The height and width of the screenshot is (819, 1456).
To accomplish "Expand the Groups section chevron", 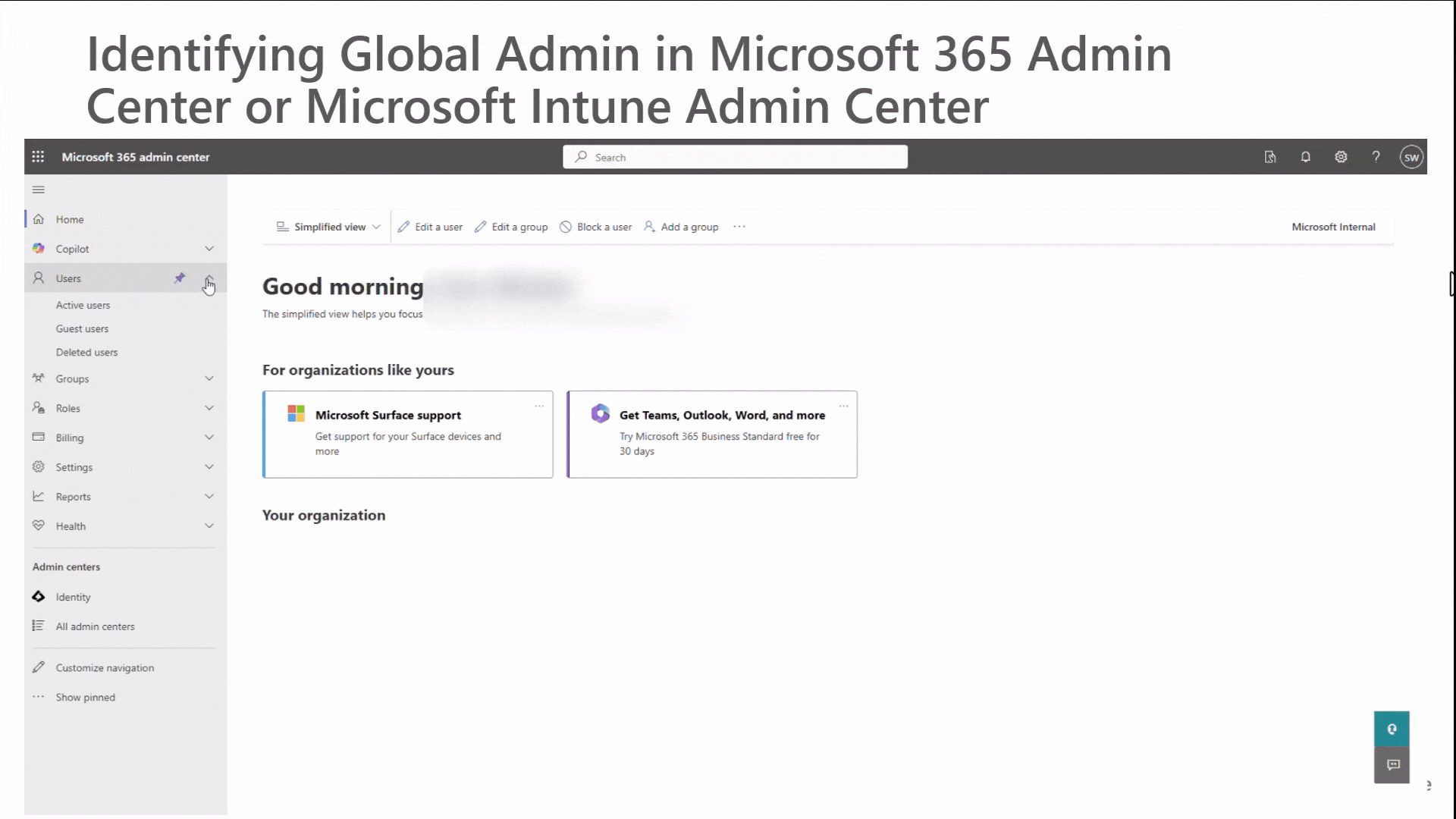I will point(209,378).
